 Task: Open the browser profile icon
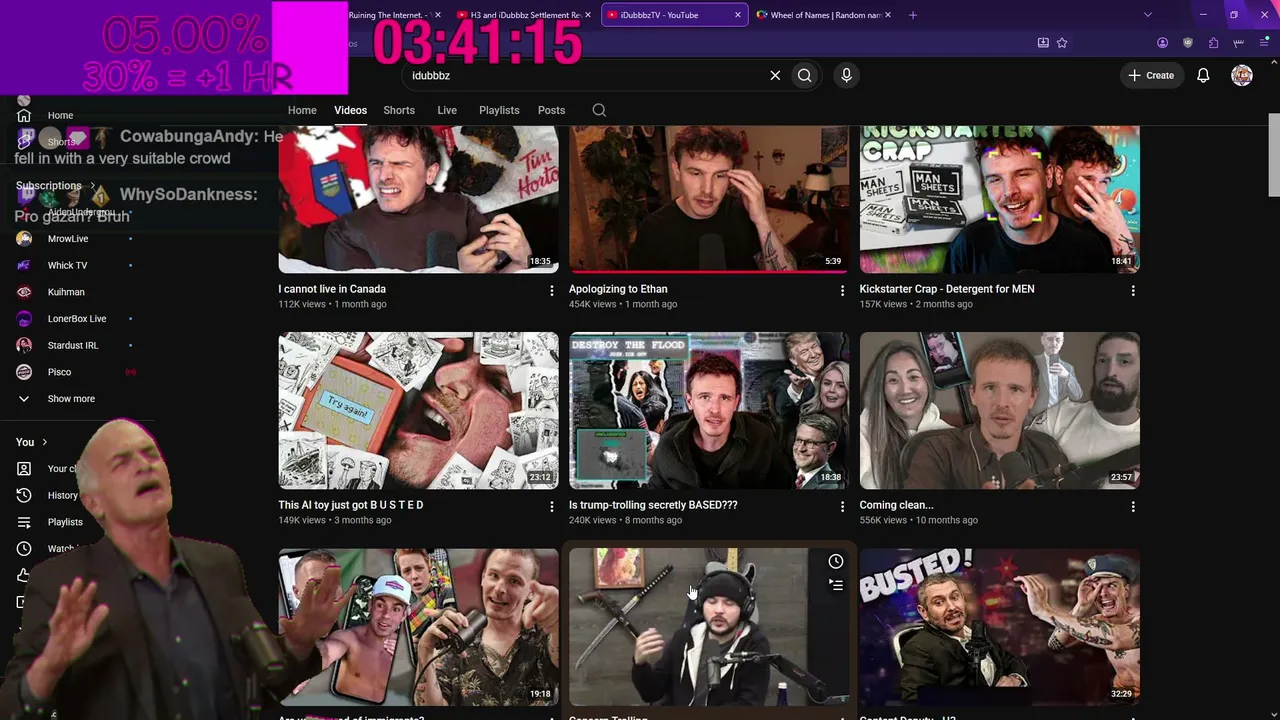coord(1162,43)
